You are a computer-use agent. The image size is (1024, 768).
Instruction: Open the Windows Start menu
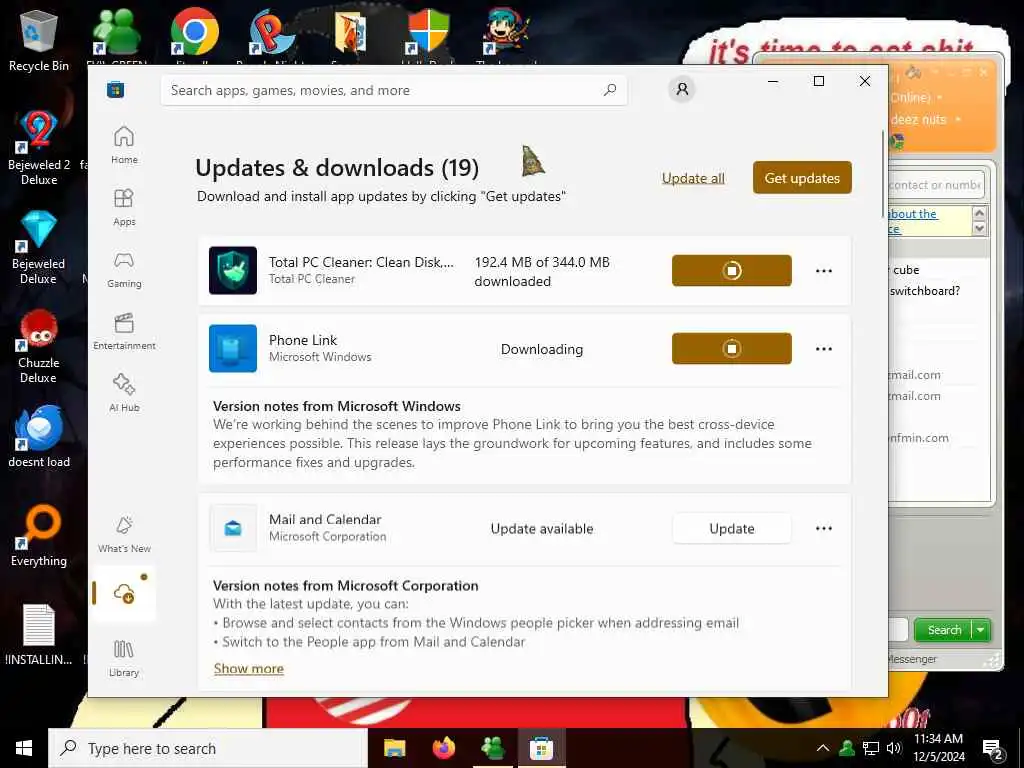tap(24, 748)
